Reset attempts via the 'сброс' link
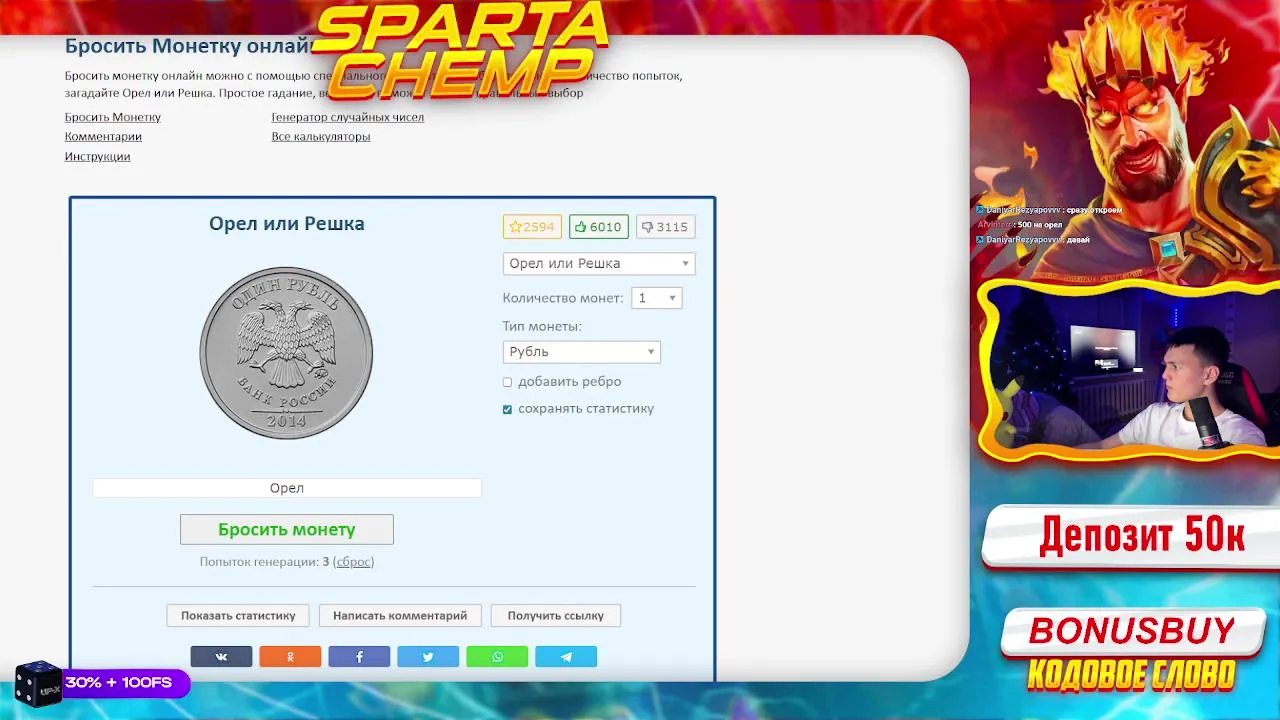 (353, 562)
